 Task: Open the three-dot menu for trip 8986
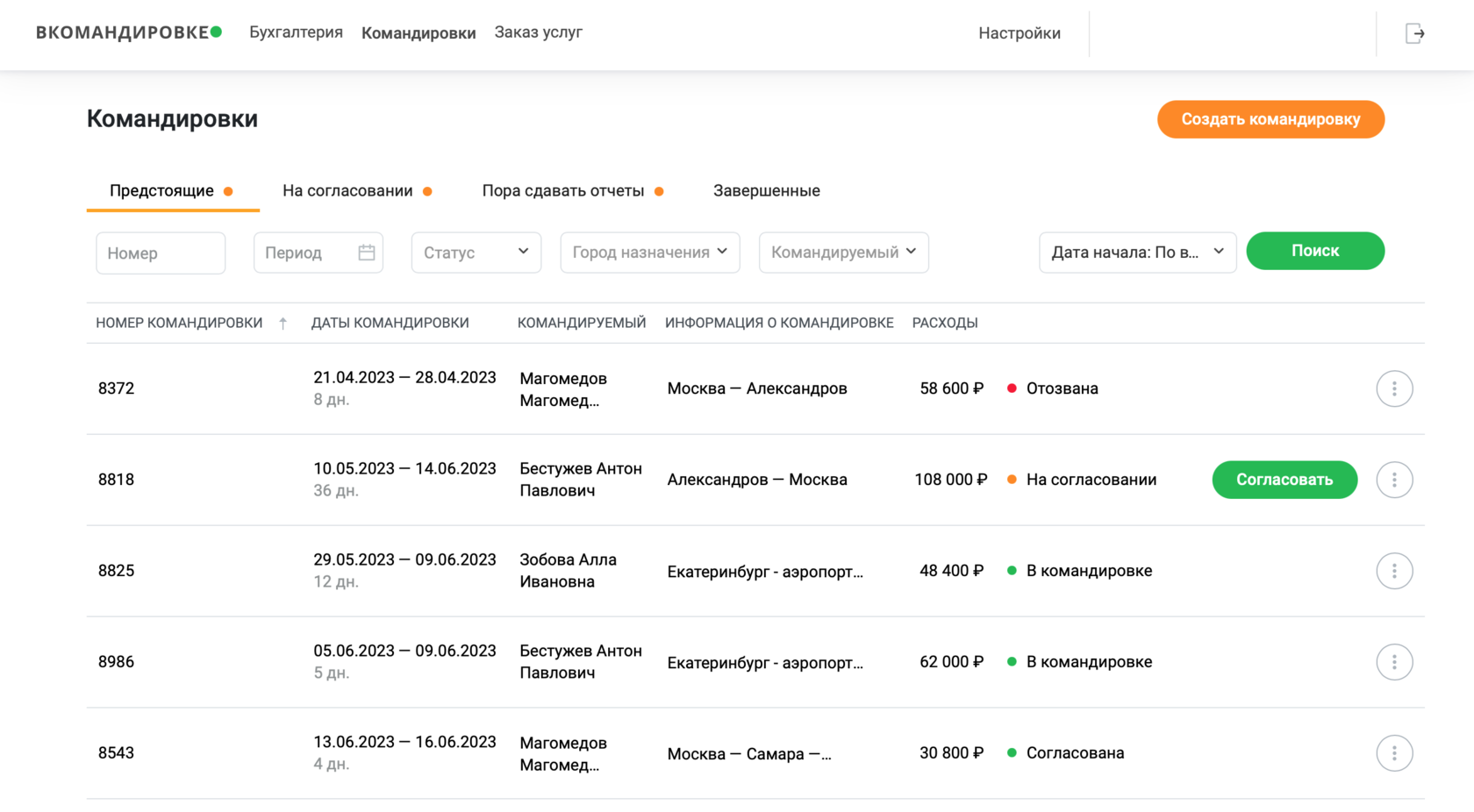(1394, 662)
